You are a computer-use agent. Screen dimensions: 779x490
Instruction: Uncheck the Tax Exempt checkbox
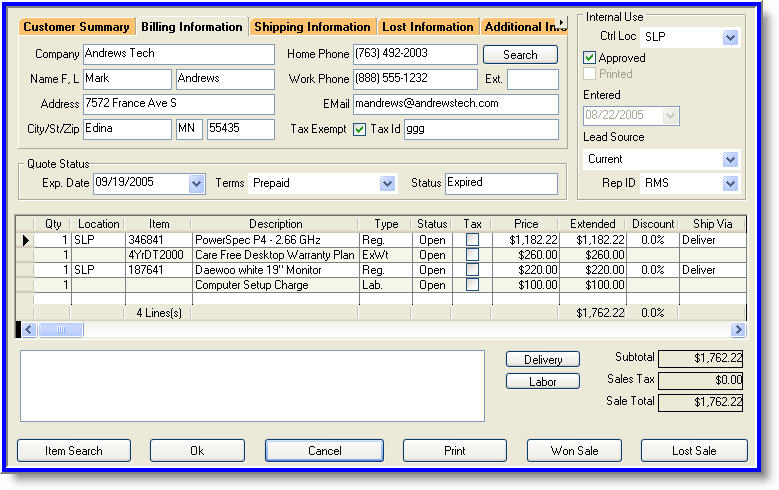coord(360,129)
